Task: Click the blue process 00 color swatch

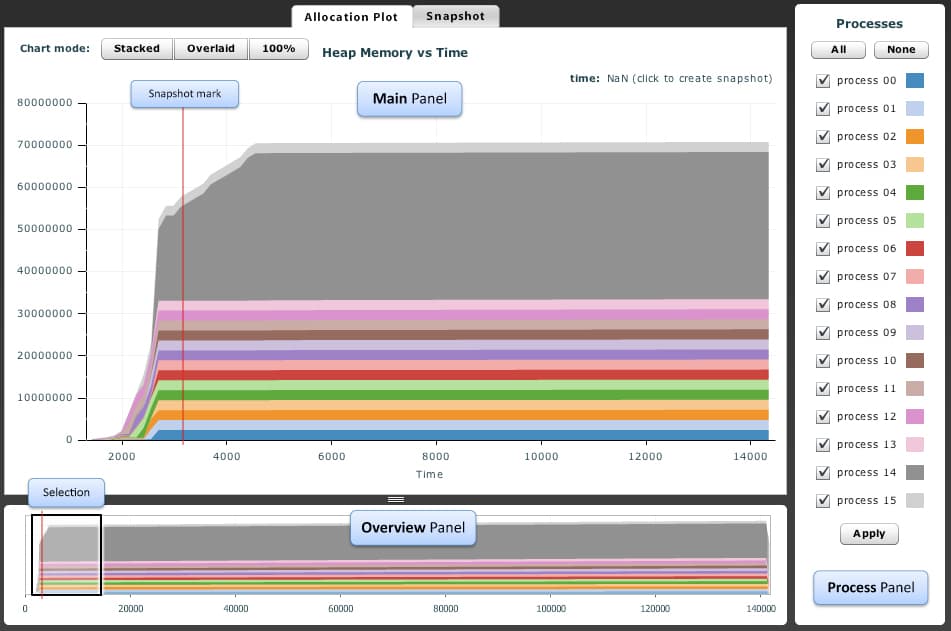Action: [x=914, y=81]
